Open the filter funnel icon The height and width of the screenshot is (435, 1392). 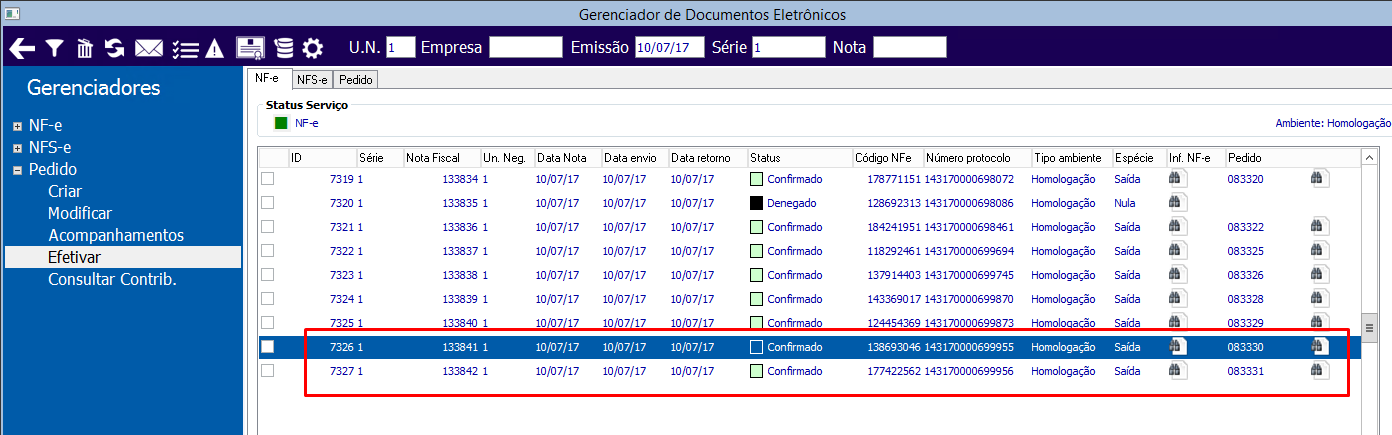click(x=55, y=48)
